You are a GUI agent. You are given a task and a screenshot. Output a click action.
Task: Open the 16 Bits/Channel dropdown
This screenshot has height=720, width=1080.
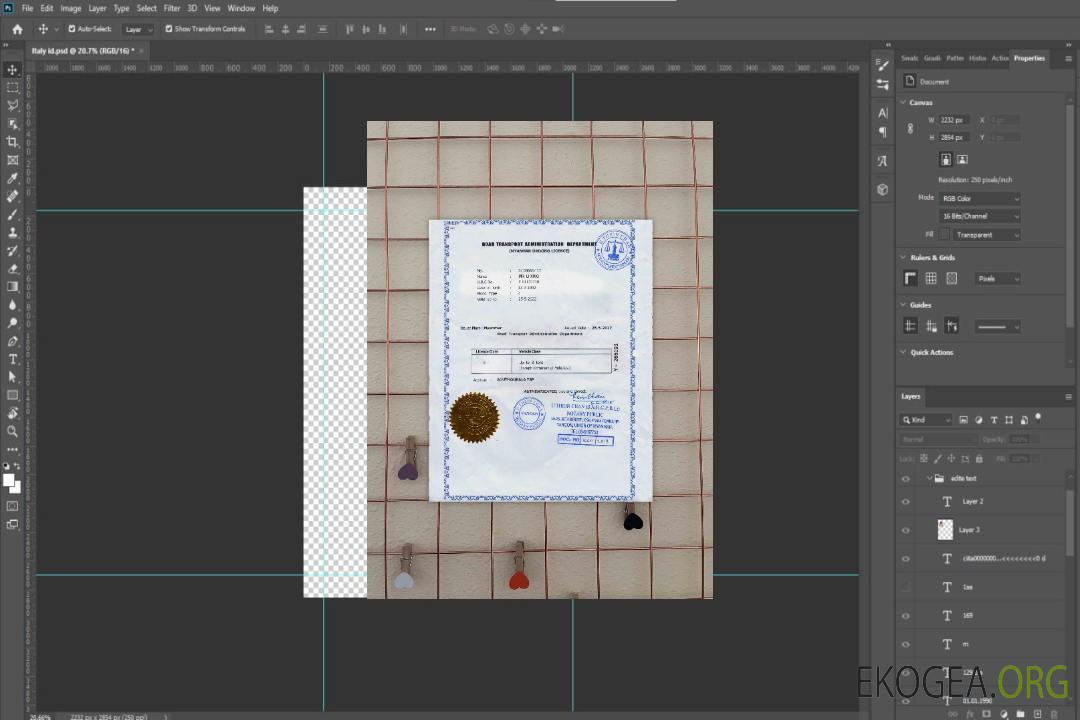981,216
